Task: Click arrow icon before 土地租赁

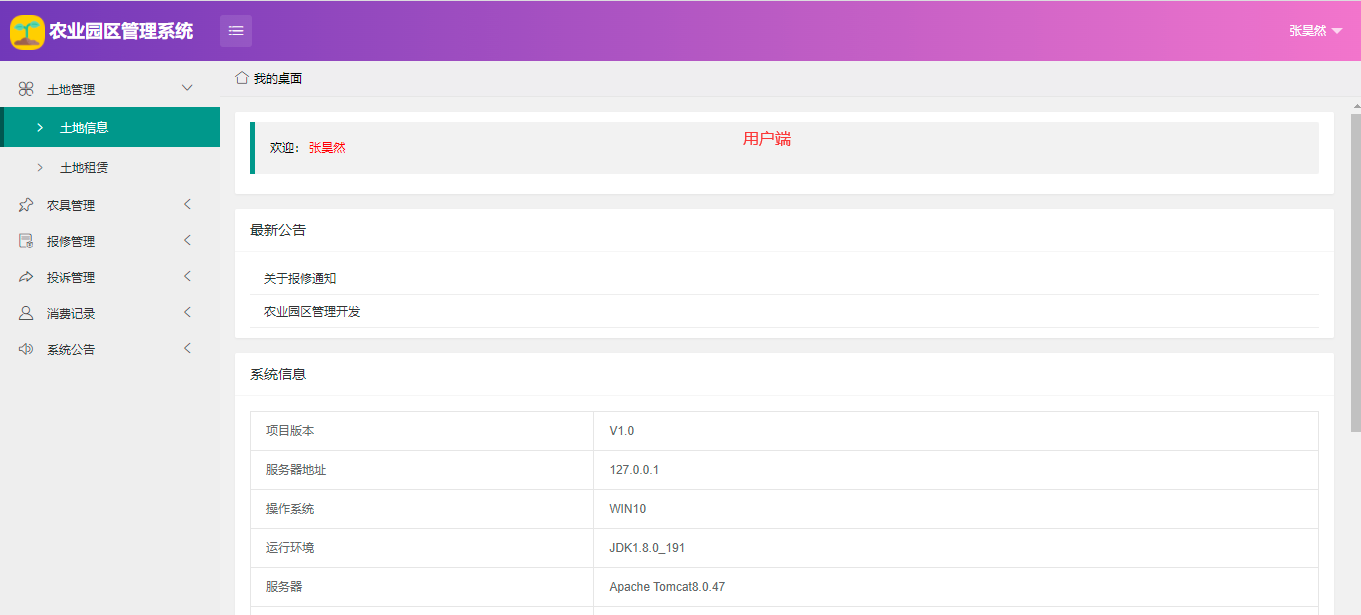Action: (40, 167)
